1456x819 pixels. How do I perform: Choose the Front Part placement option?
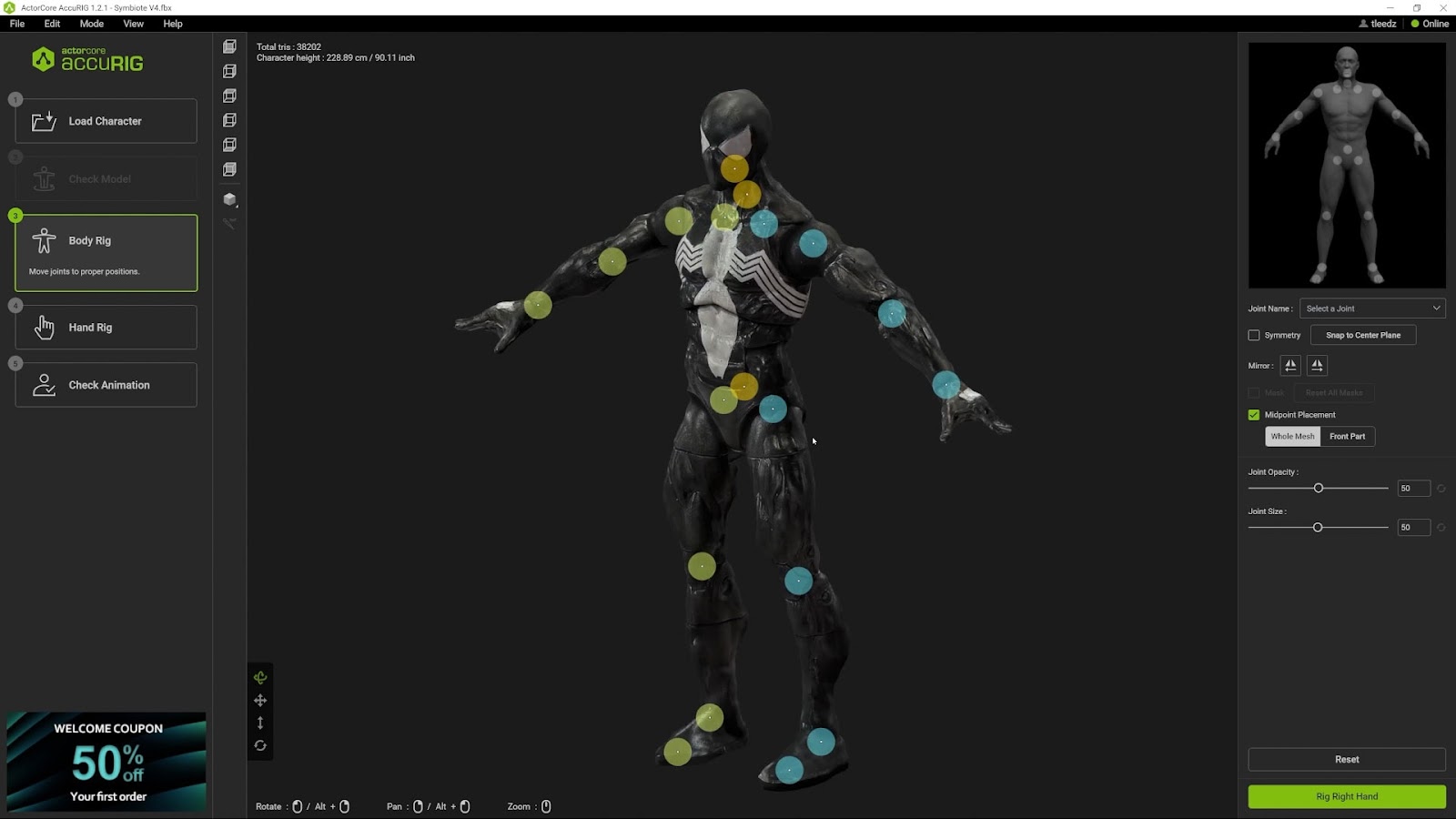(1347, 436)
